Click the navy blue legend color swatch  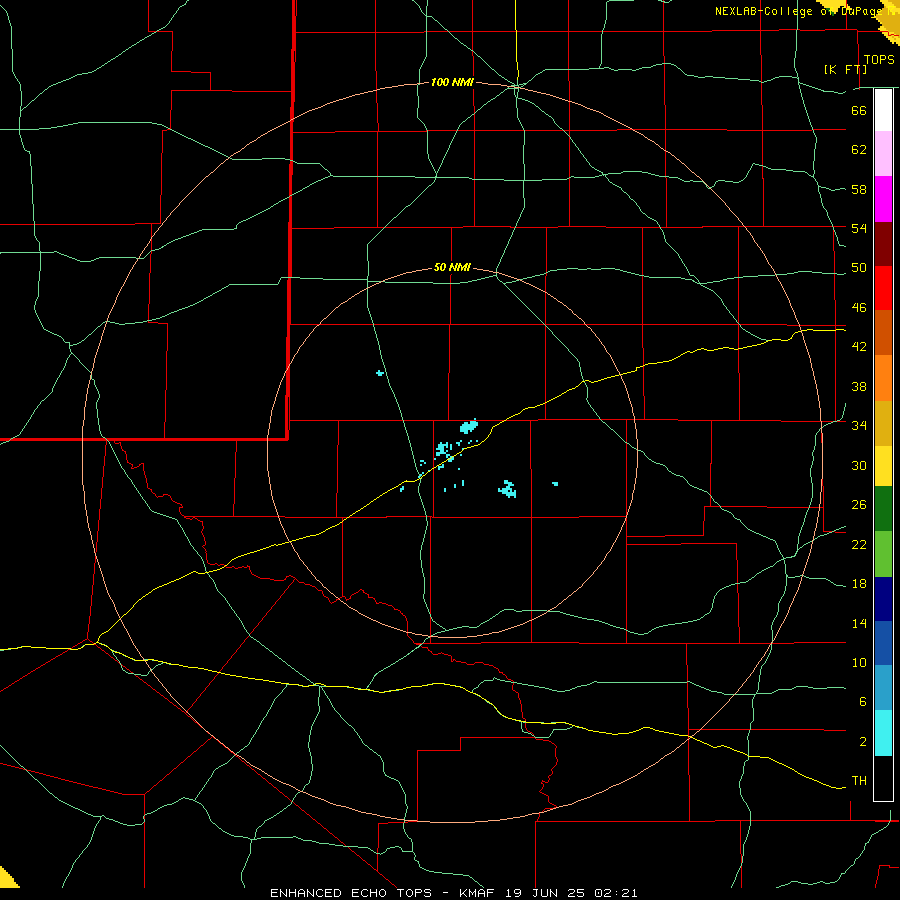883,599
